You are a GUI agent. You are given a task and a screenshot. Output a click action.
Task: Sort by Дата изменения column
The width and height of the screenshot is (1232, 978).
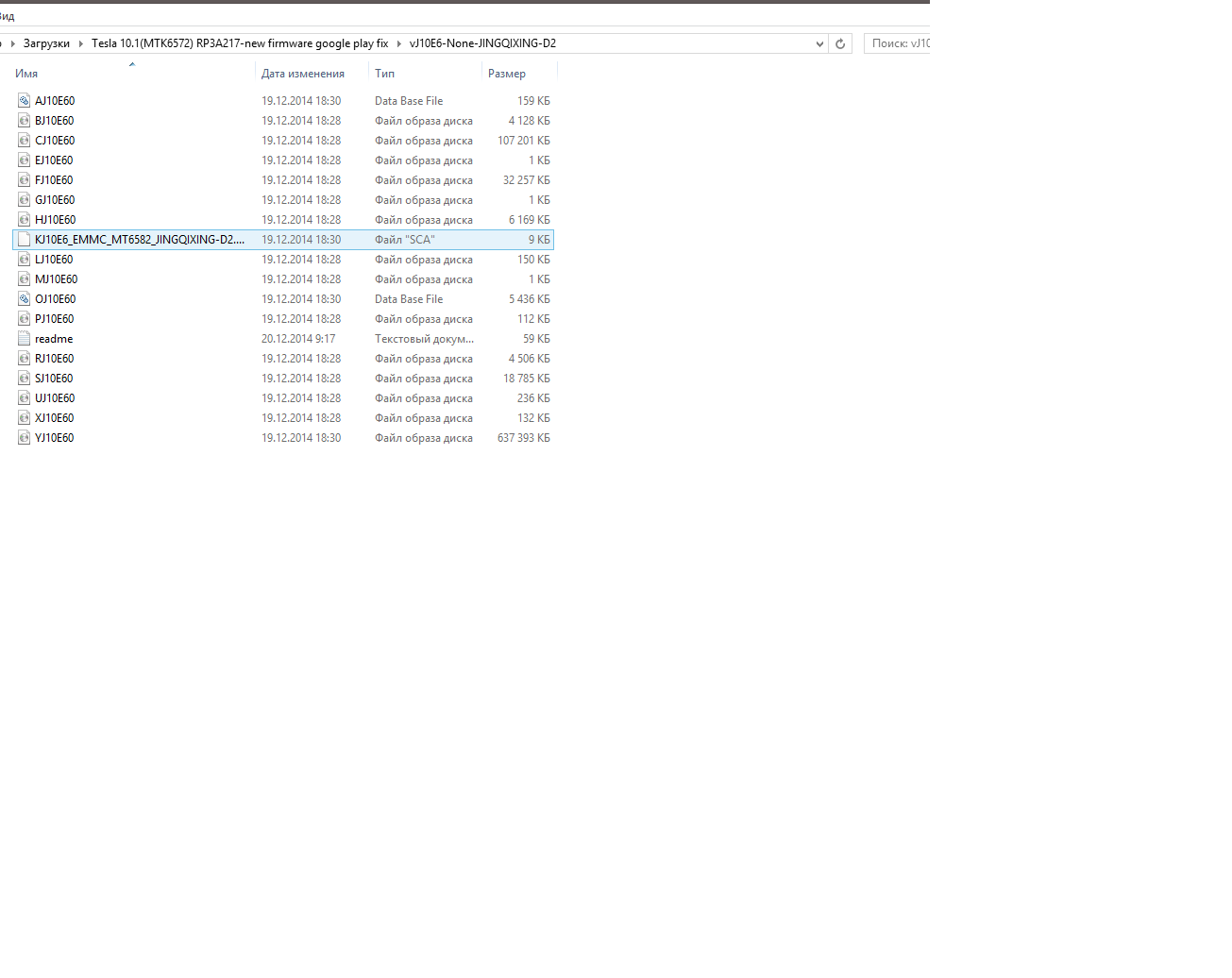(x=302, y=74)
